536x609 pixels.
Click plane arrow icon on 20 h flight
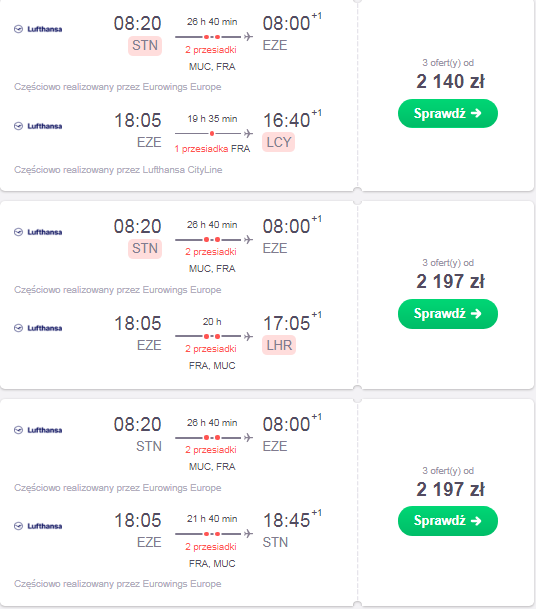tap(248, 336)
